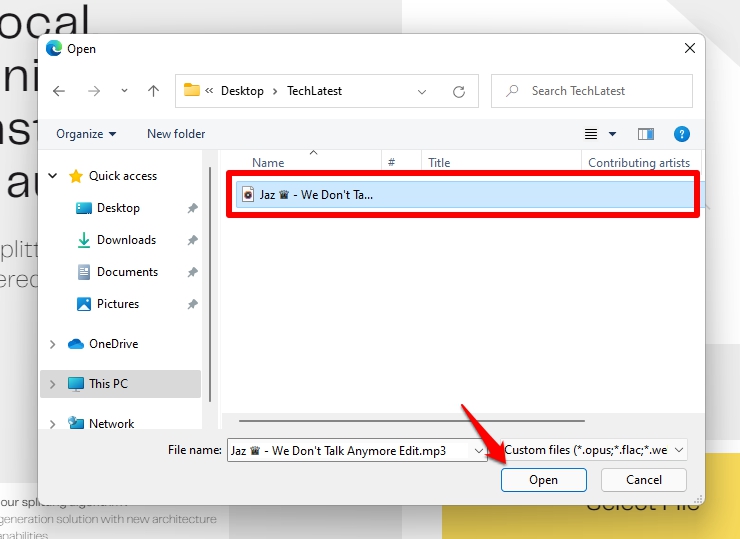Click the Search TechLatest field

tap(592, 91)
